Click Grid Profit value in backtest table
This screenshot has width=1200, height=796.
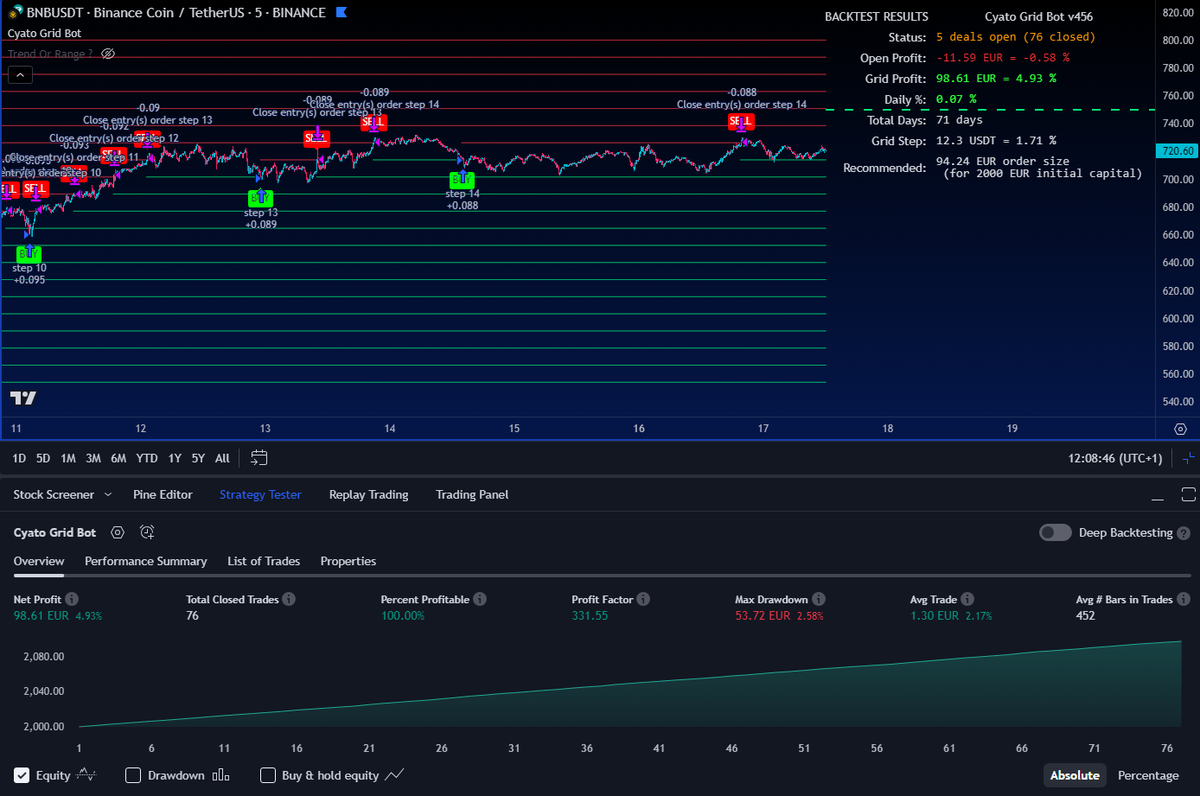click(x=996, y=78)
